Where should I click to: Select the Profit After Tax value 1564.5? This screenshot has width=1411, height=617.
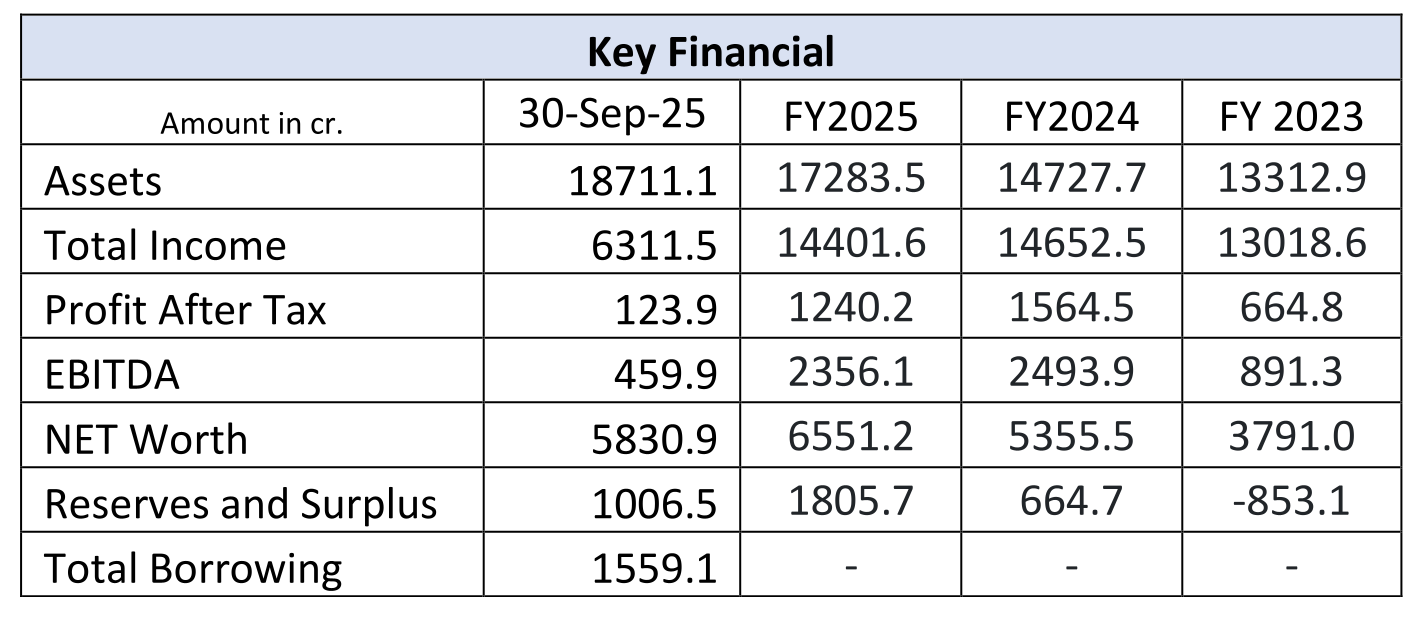pyautogui.click(x=1071, y=308)
